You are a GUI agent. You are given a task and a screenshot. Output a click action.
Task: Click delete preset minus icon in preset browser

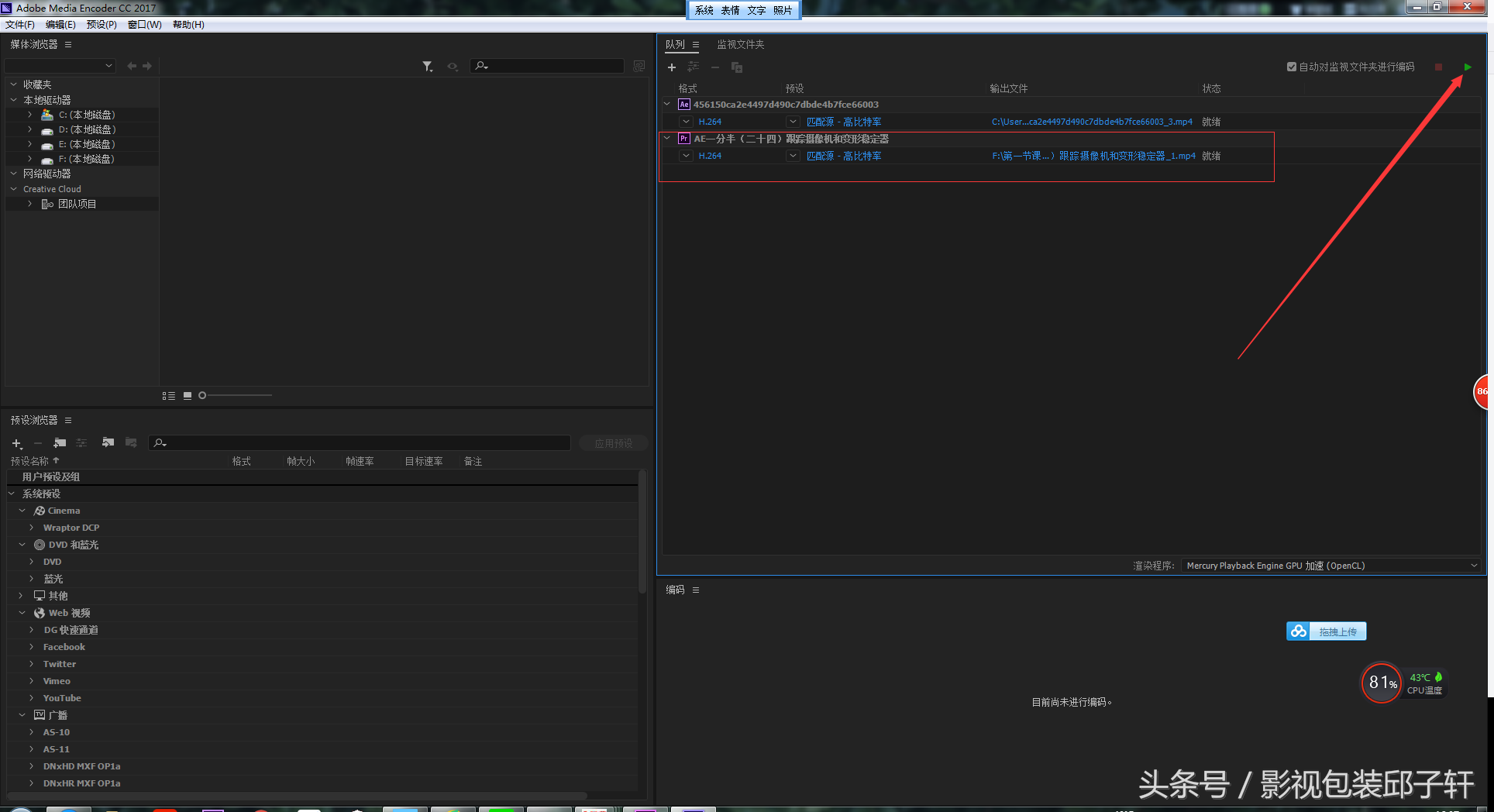click(37, 443)
